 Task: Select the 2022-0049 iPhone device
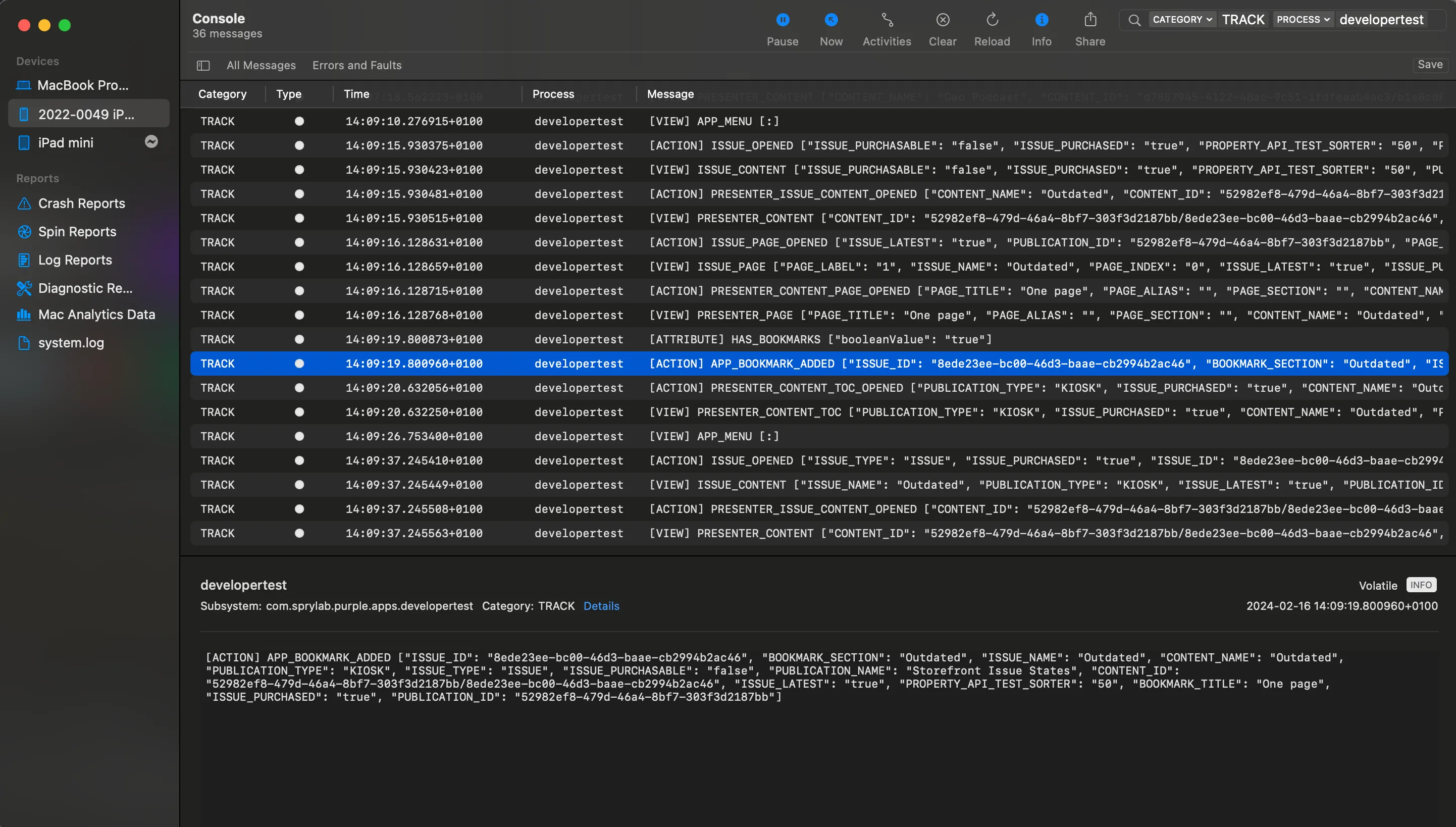88,114
